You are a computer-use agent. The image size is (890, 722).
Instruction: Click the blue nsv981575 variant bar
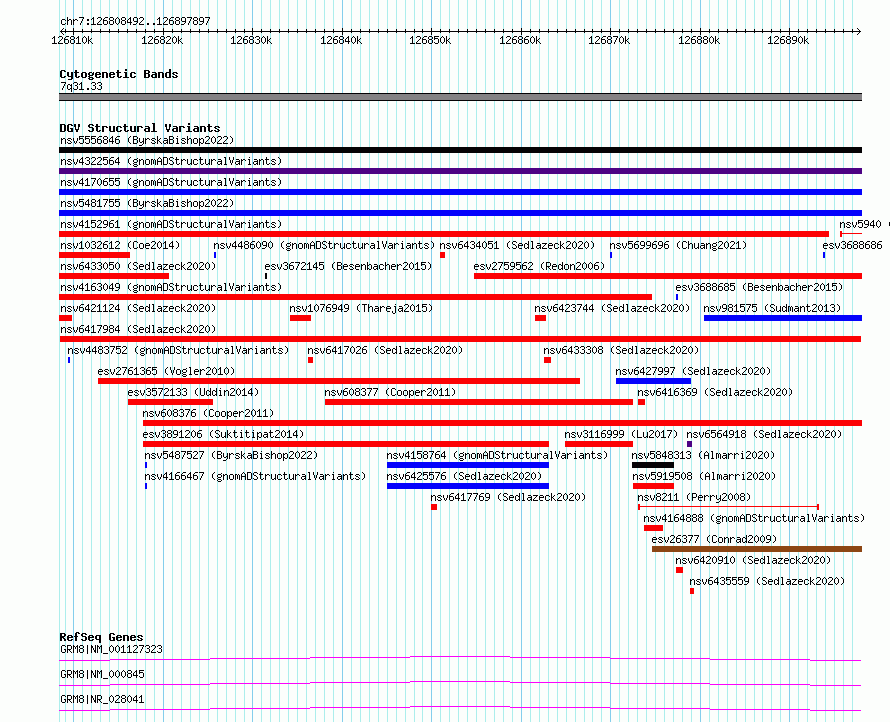(783, 318)
